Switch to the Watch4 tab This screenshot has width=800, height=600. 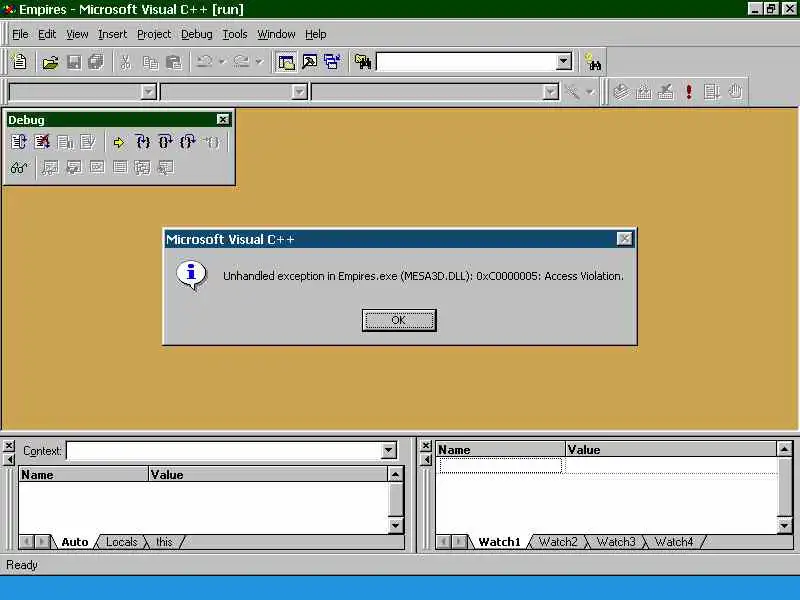pos(673,542)
